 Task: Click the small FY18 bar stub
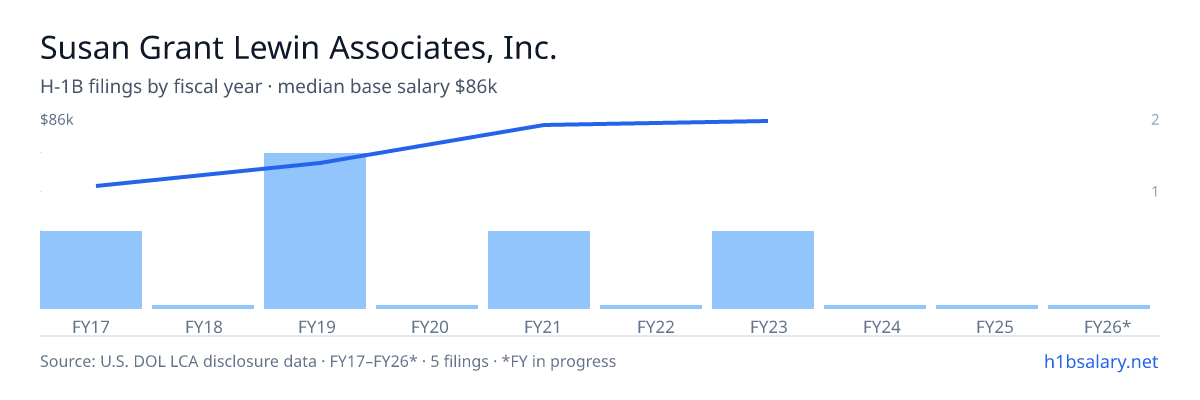tap(203, 307)
